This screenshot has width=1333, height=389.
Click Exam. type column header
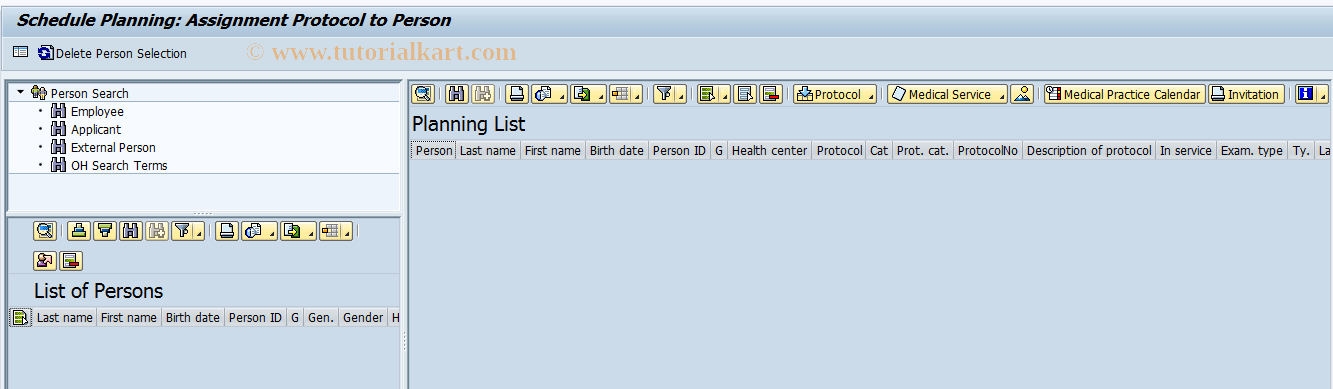click(x=1252, y=151)
